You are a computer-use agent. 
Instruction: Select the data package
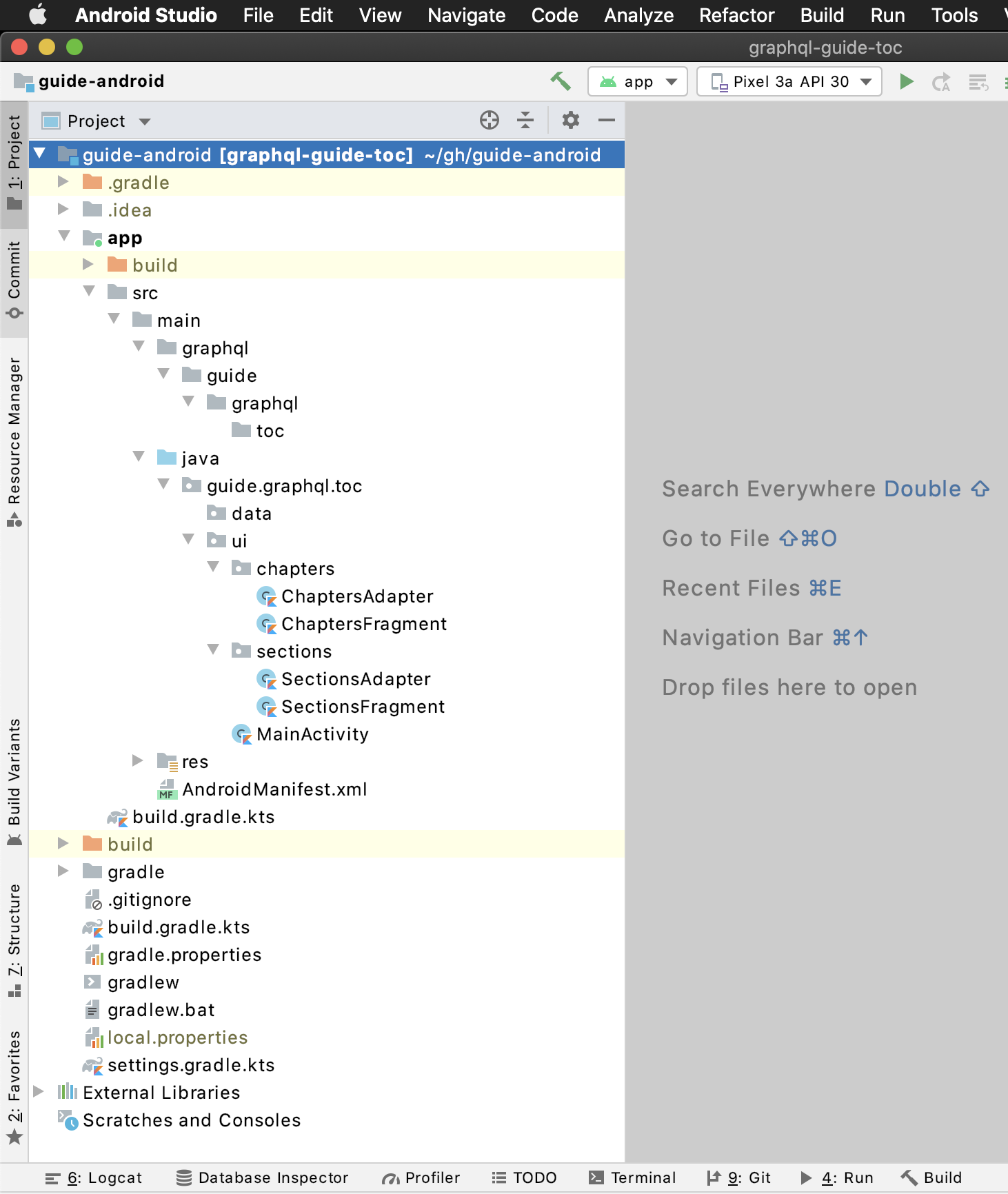tap(239, 514)
